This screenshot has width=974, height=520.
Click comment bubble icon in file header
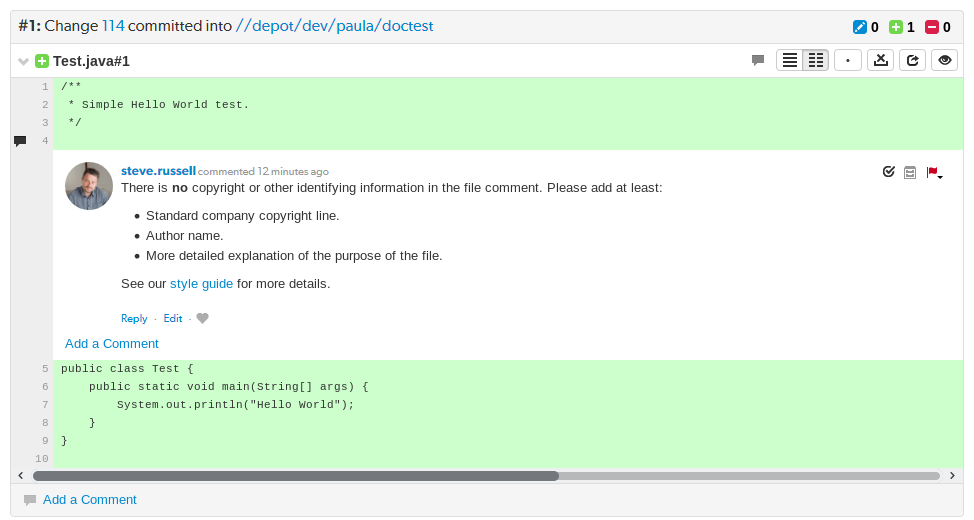point(758,61)
